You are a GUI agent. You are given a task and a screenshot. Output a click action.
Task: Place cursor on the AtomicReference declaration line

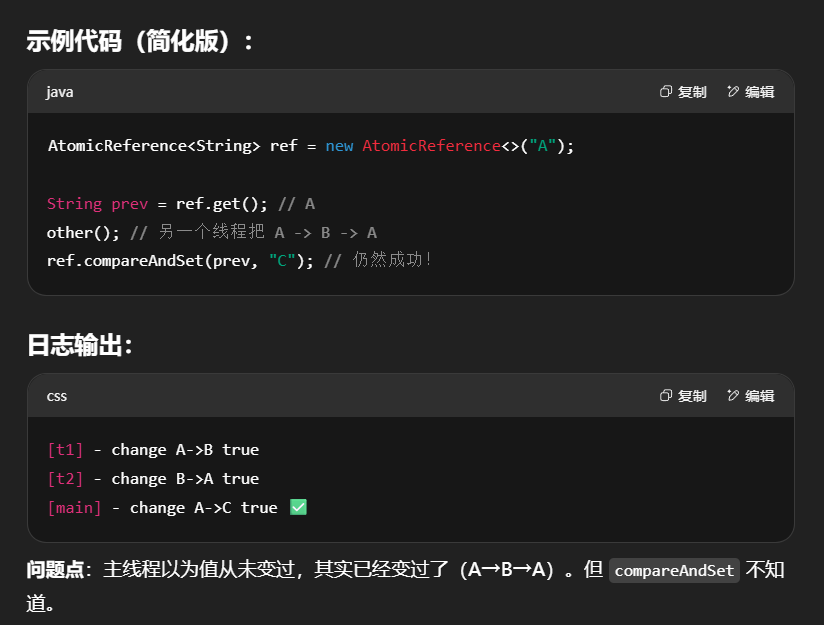(310, 146)
